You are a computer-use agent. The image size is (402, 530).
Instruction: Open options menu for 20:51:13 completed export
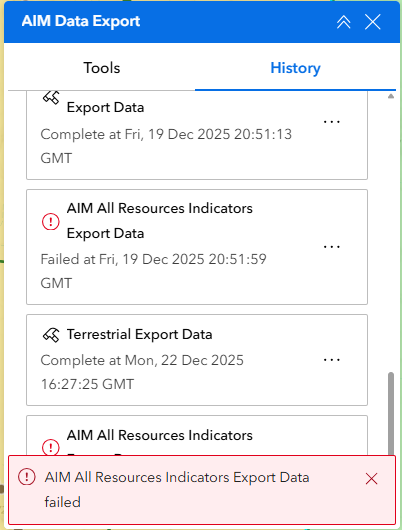[x=332, y=122]
